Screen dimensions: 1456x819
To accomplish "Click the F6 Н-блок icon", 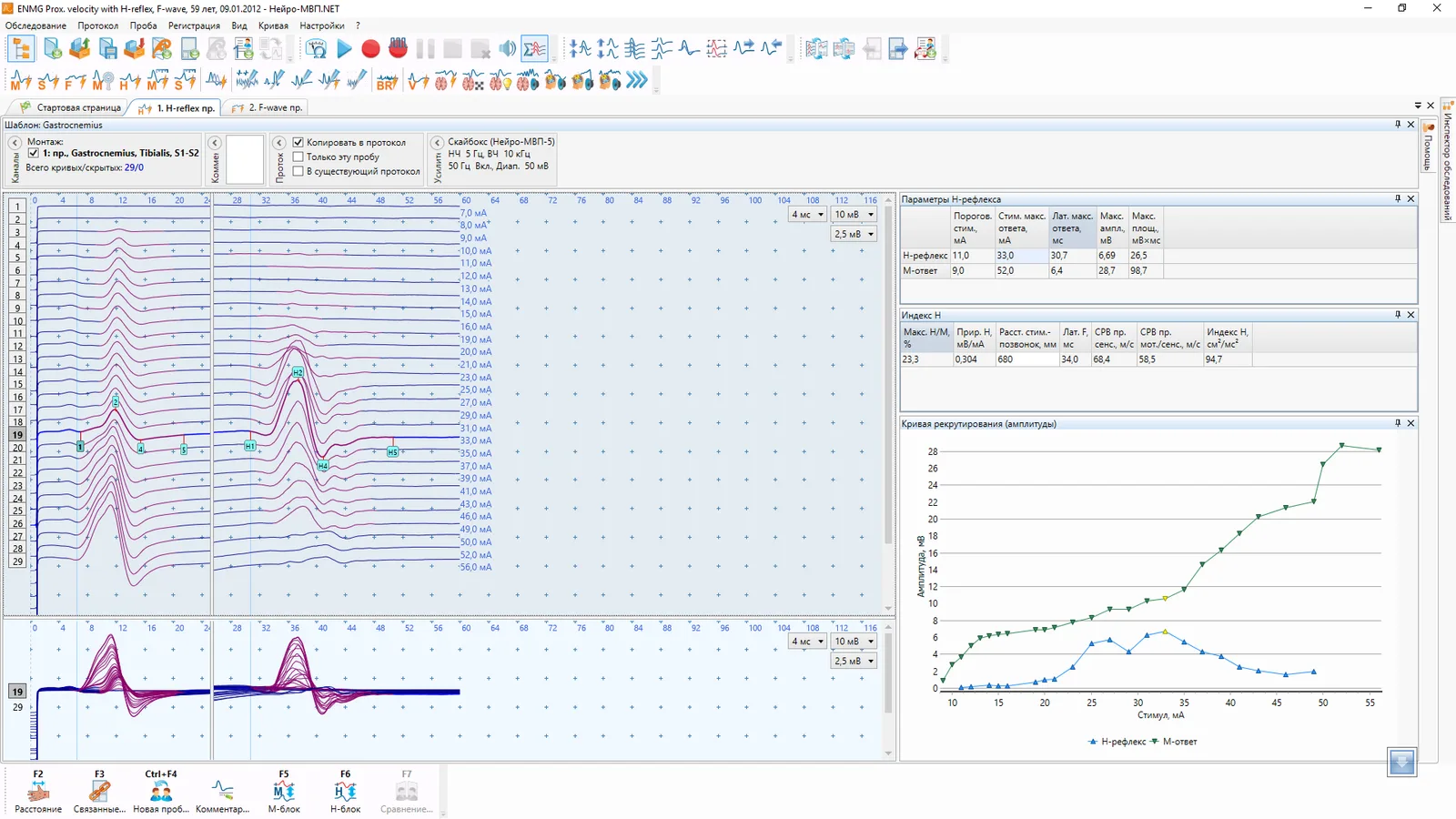I will point(345,792).
